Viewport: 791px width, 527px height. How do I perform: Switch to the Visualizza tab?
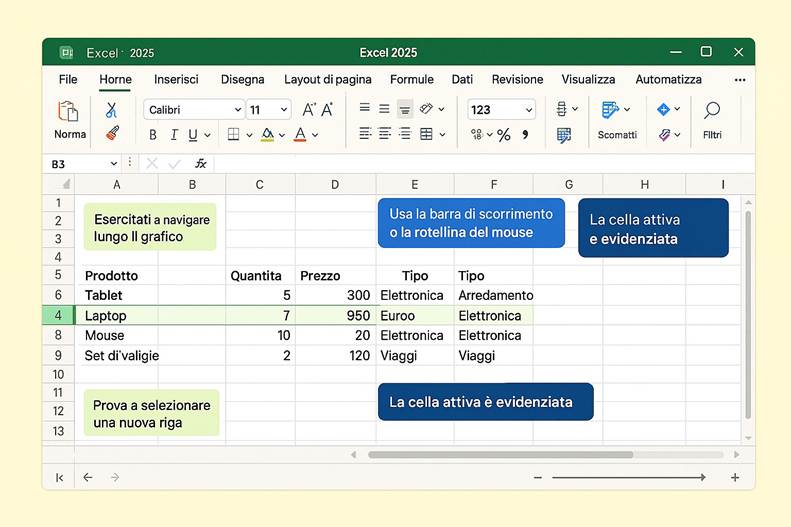pos(588,79)
